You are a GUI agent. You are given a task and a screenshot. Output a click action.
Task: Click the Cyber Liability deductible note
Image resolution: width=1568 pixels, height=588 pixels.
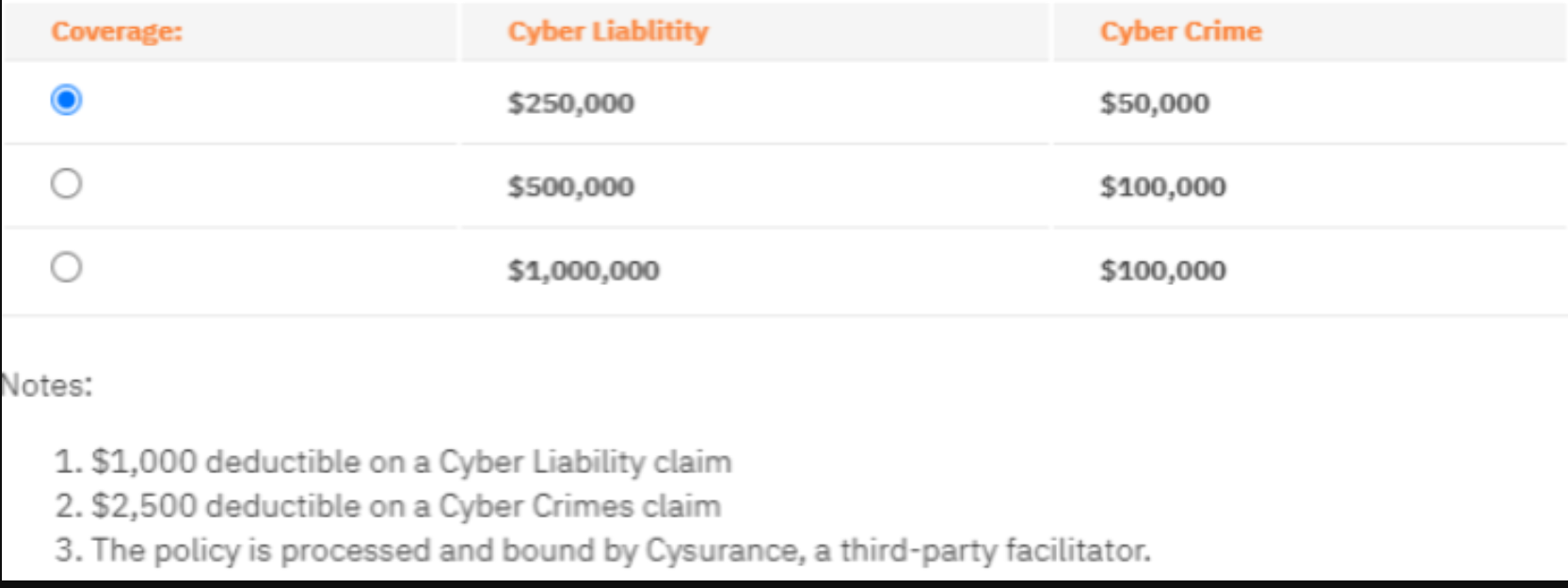(393, 462)
